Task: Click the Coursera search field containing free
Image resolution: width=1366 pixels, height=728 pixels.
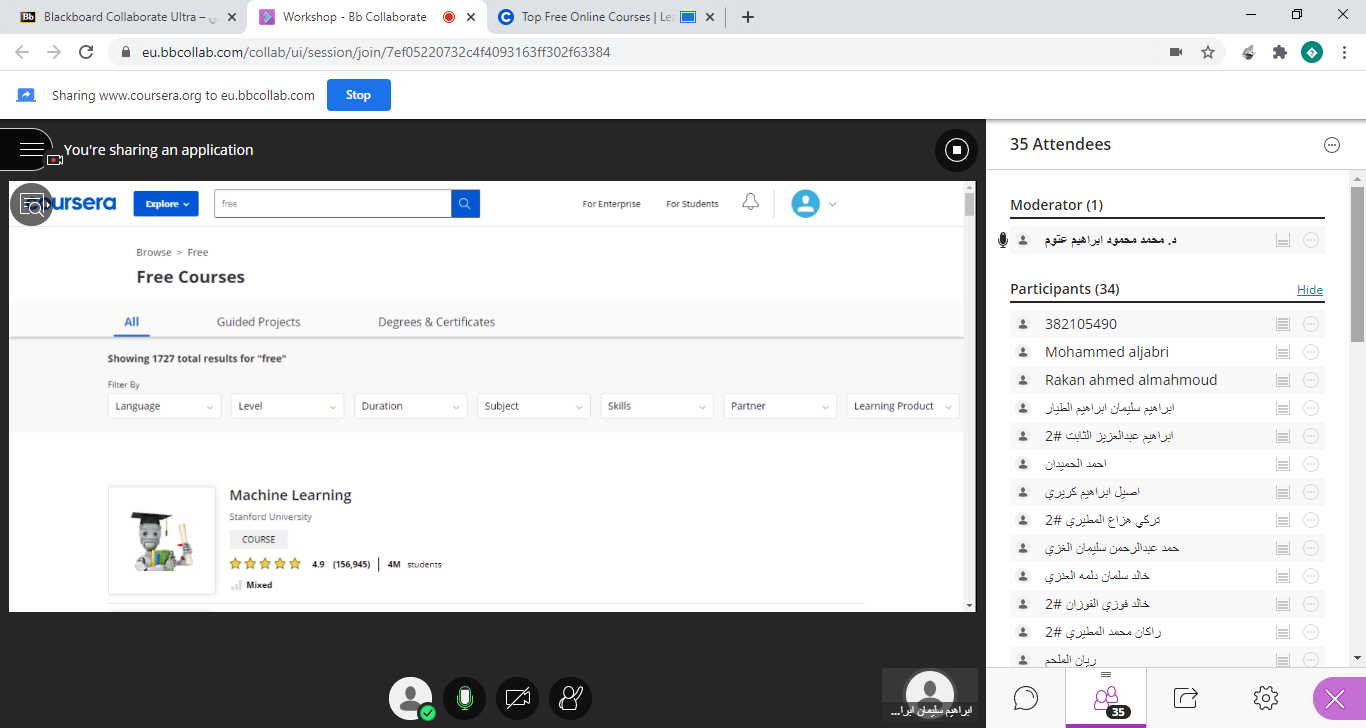Action: (332, 204)
